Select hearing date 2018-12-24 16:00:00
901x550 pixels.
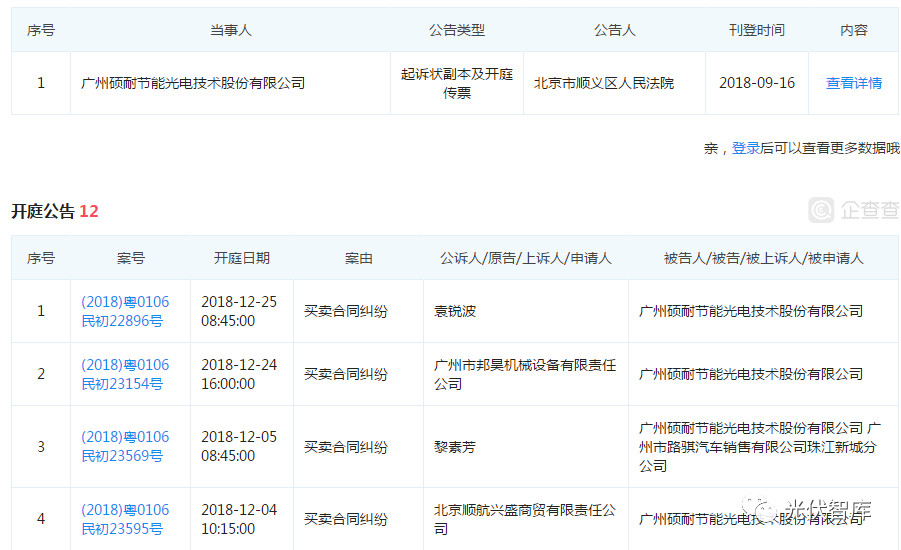pos(239,374)
